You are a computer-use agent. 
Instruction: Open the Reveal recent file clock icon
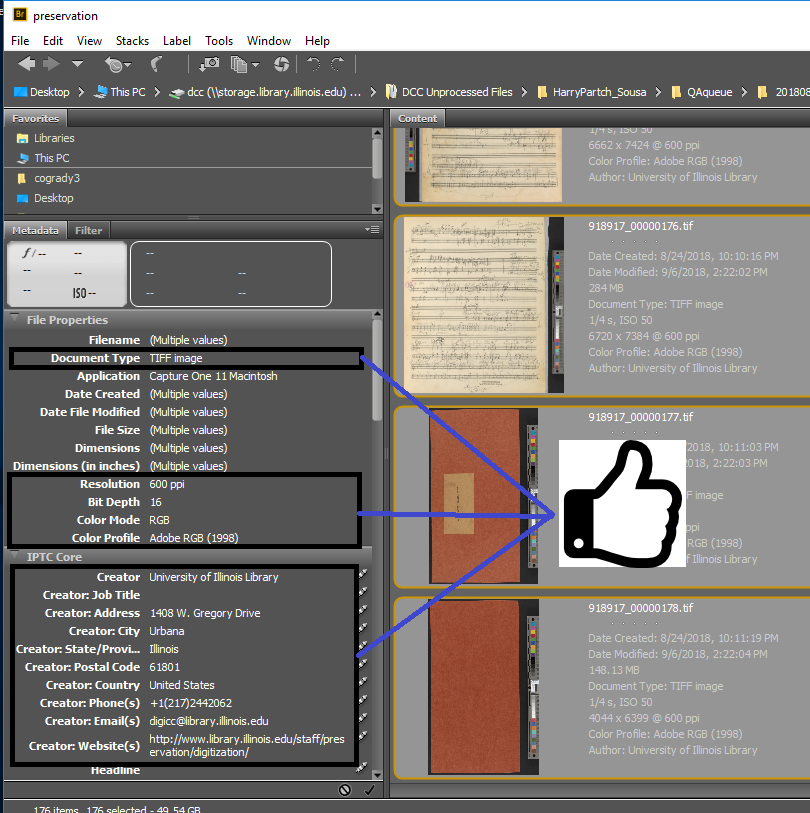pyautogui.click(x=117, y=64)
